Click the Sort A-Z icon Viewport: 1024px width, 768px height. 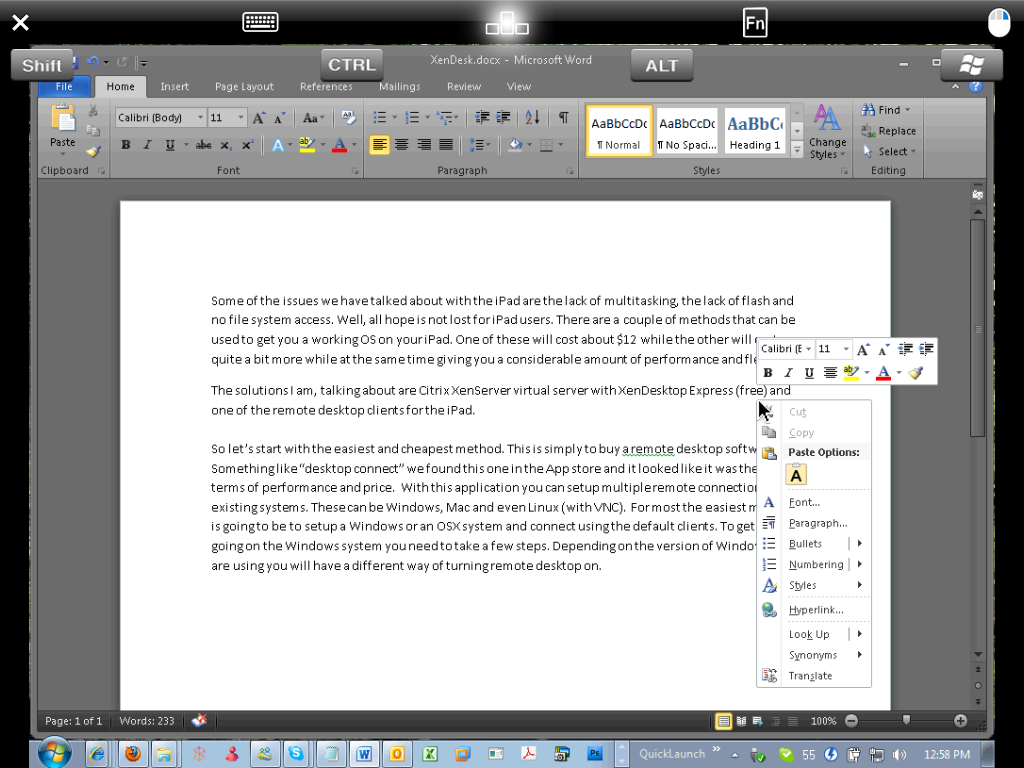click(532, 118)
